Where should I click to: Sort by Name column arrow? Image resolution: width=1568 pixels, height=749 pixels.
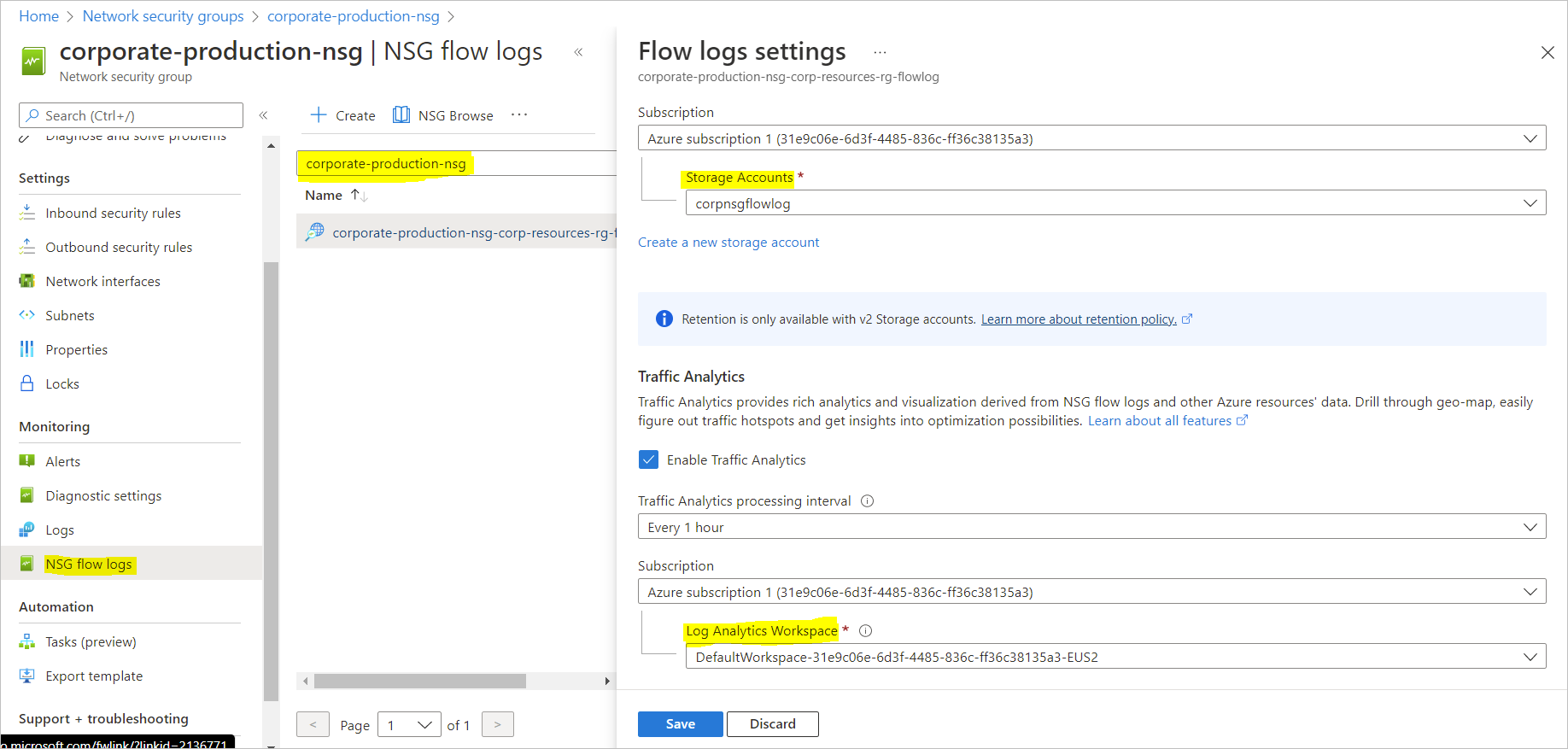tap(359, 196)
